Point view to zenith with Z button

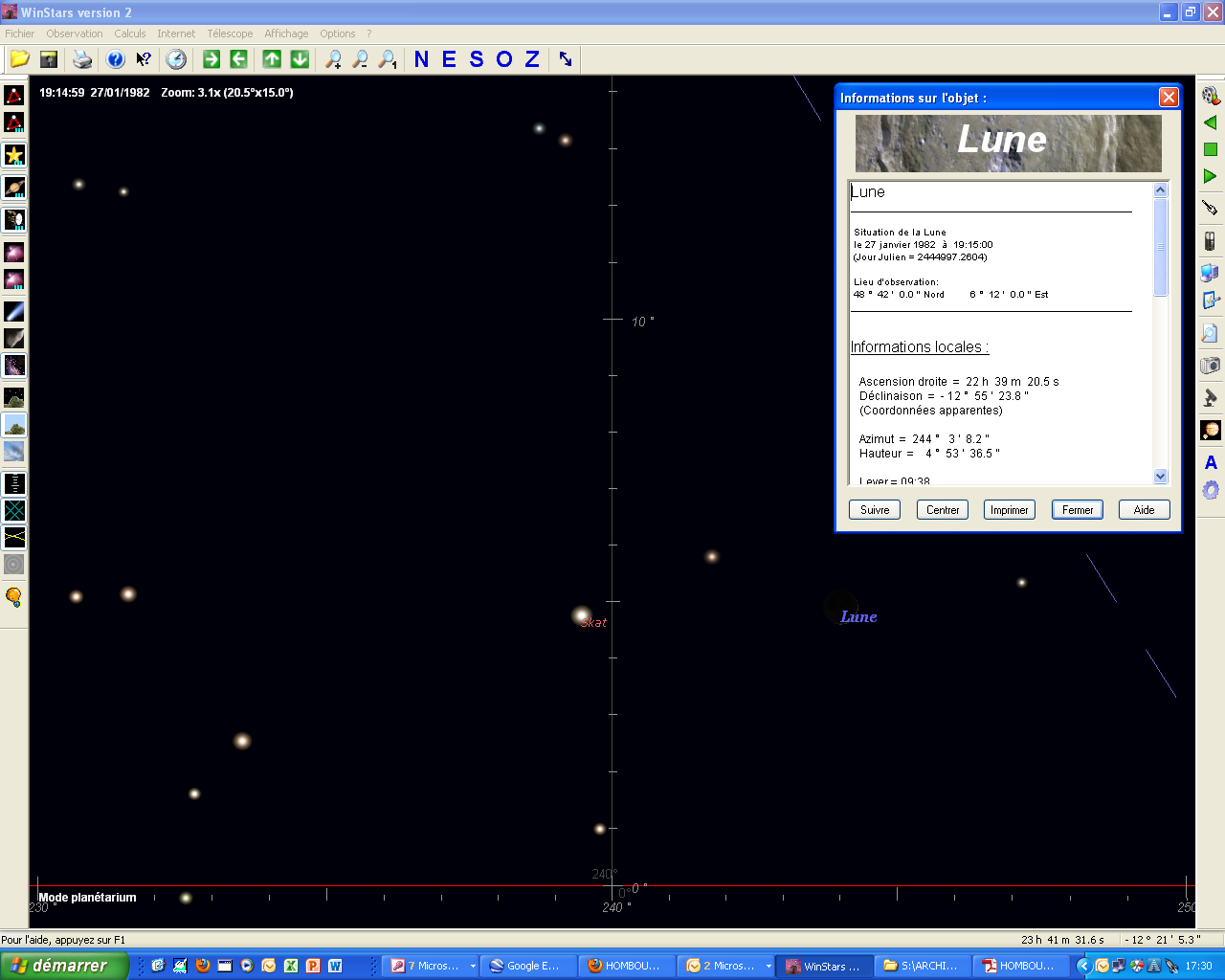point(532,59)
